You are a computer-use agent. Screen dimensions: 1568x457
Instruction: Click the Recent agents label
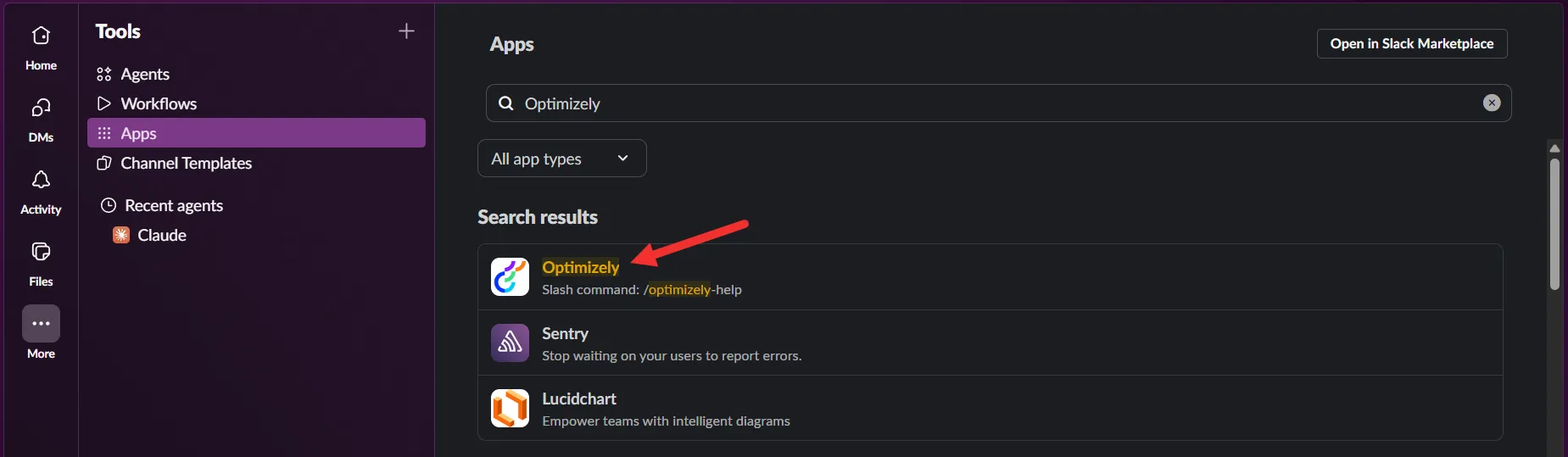pos(174,205)
